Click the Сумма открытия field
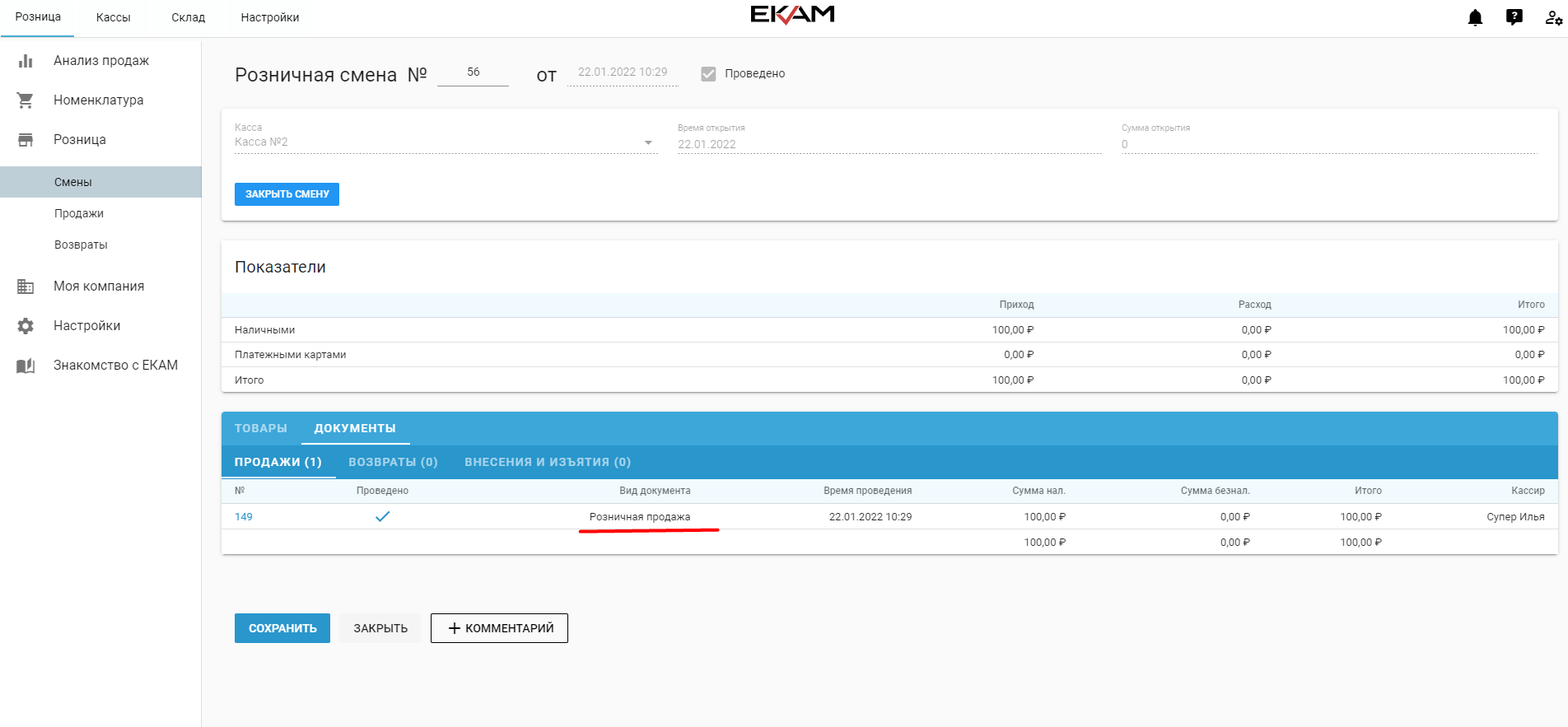The image size is (1568, 727). click(x=1329, y=144)
